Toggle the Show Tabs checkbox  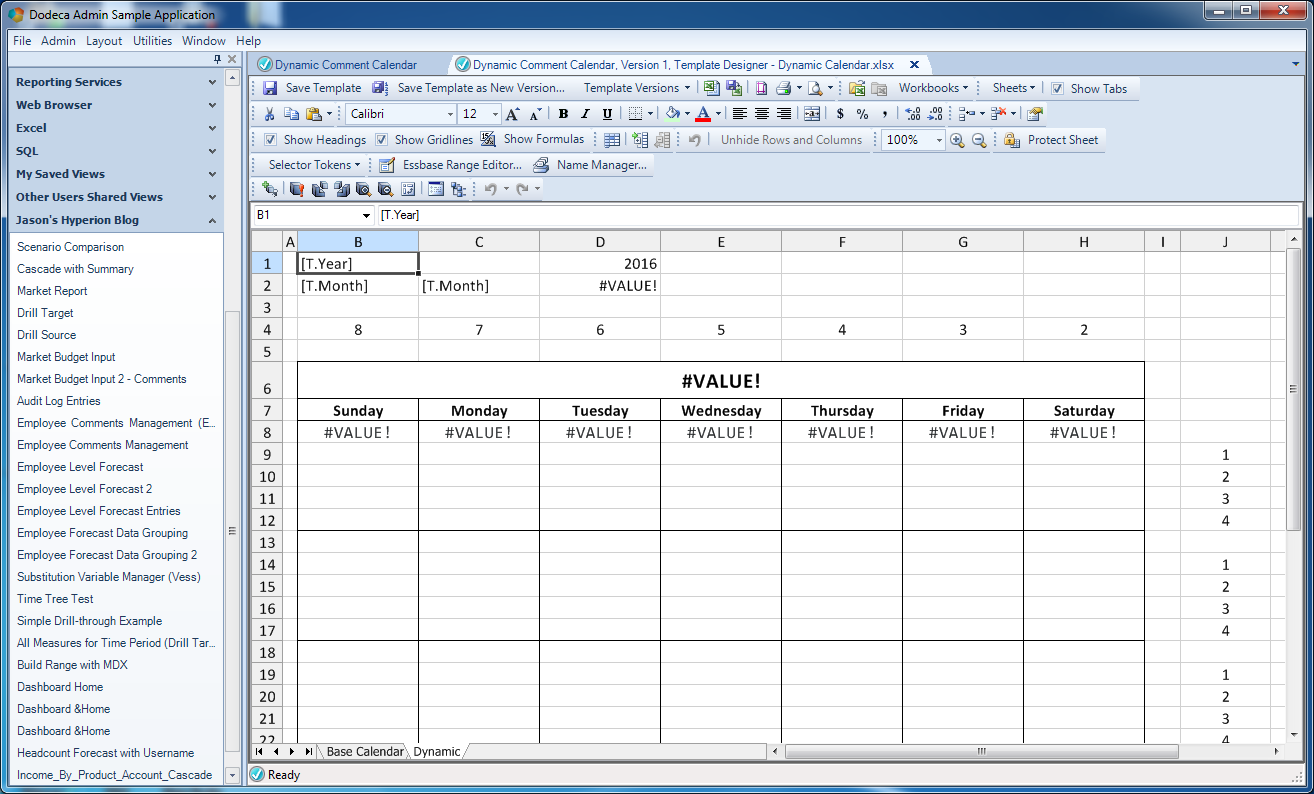tap(1058, 88)
